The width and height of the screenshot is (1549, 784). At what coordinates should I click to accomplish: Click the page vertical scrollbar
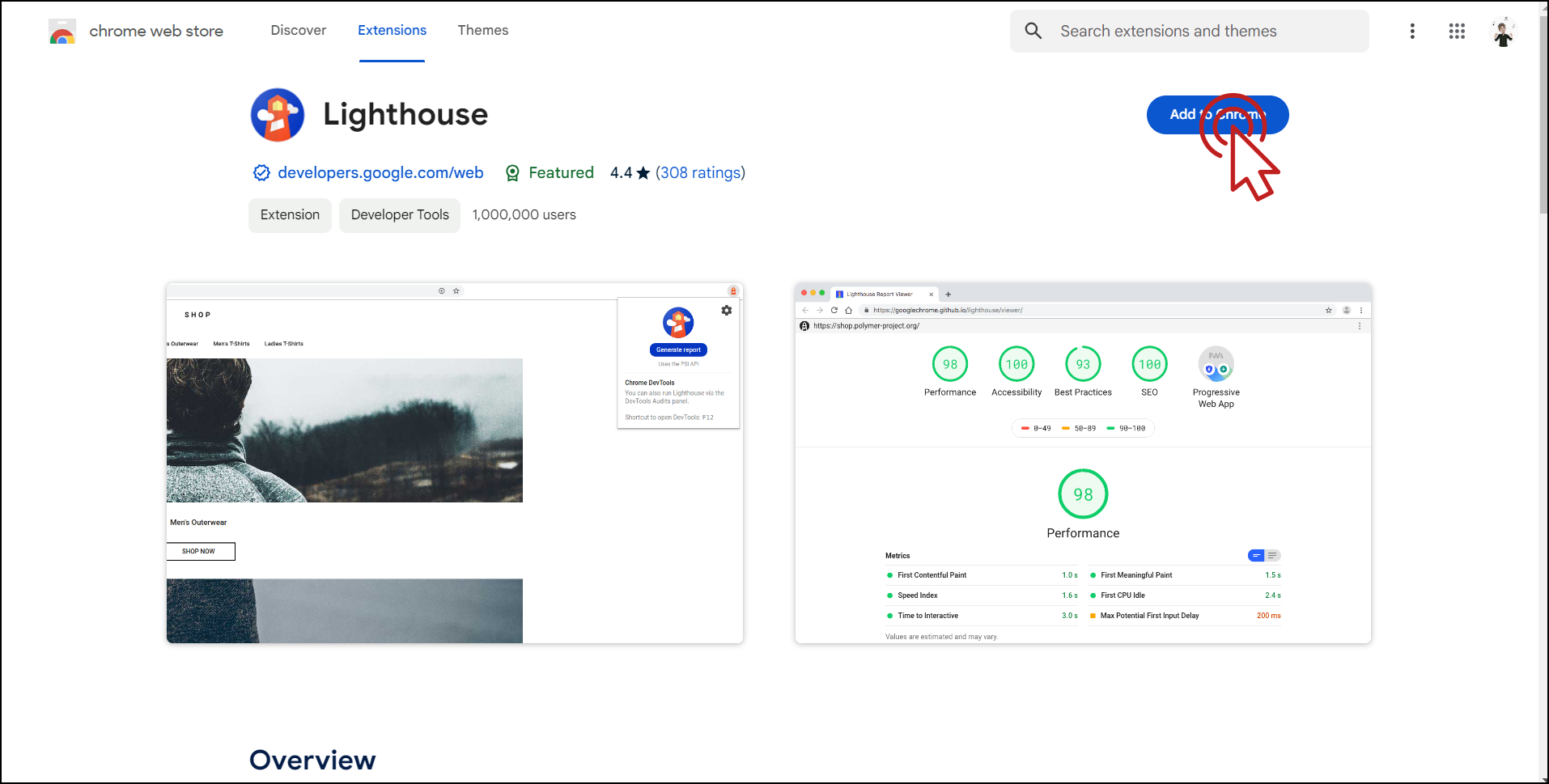[x=1543, y=113]
